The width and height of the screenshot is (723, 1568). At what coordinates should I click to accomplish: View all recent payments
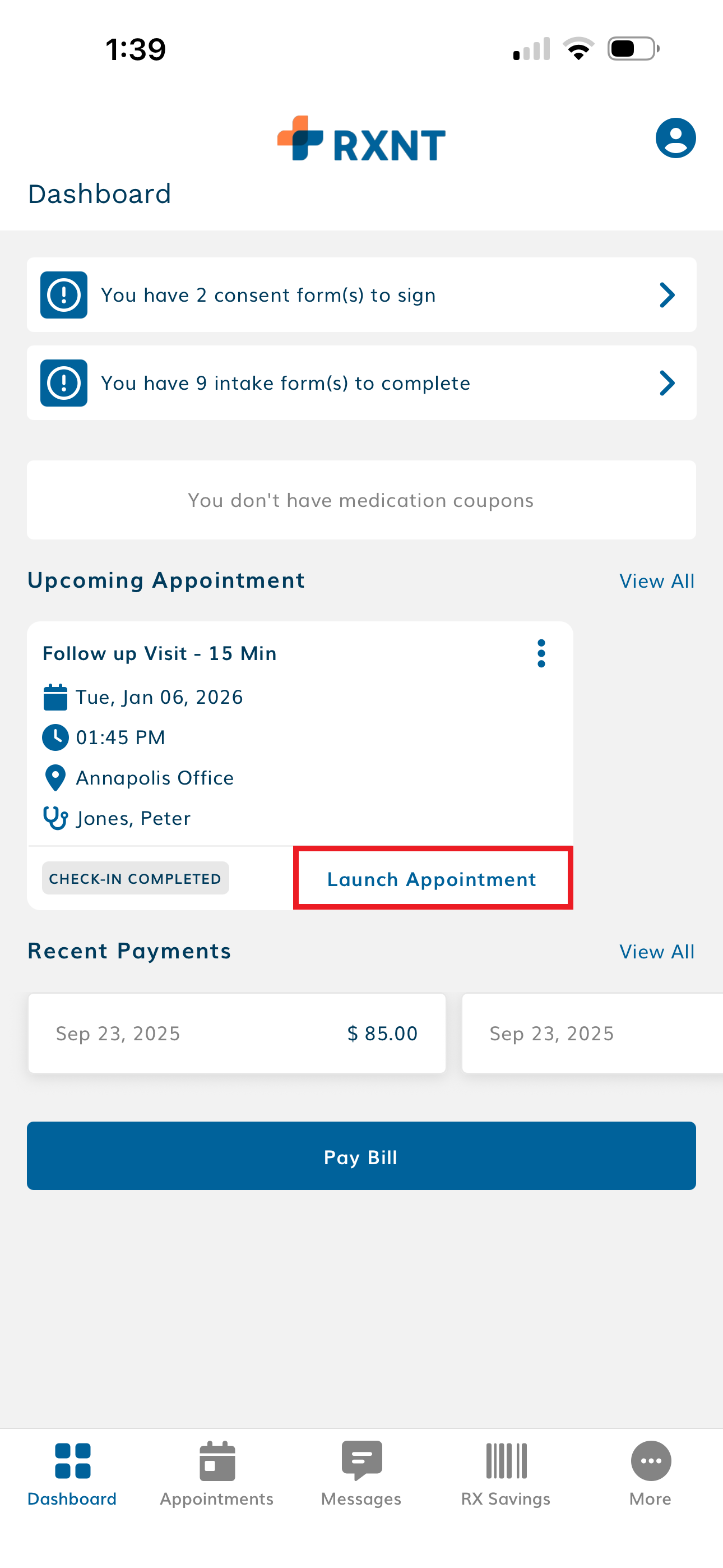[x=657, y=952]
